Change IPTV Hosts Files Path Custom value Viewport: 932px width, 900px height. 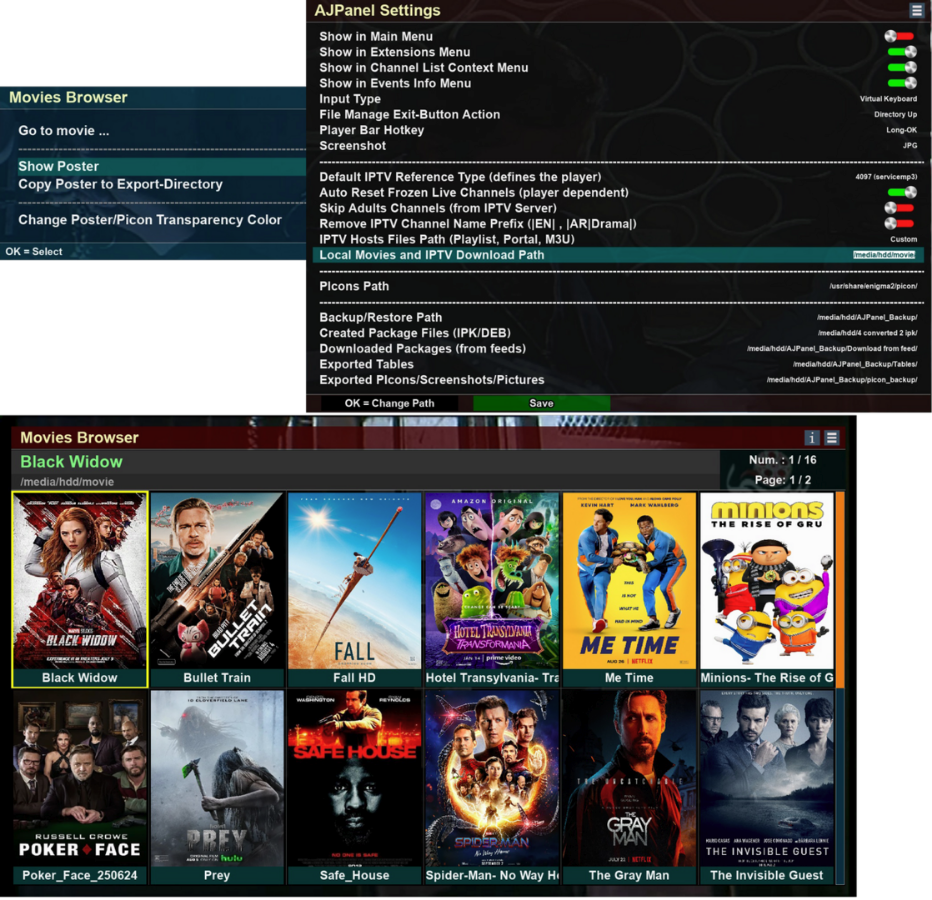click(903, 239)
